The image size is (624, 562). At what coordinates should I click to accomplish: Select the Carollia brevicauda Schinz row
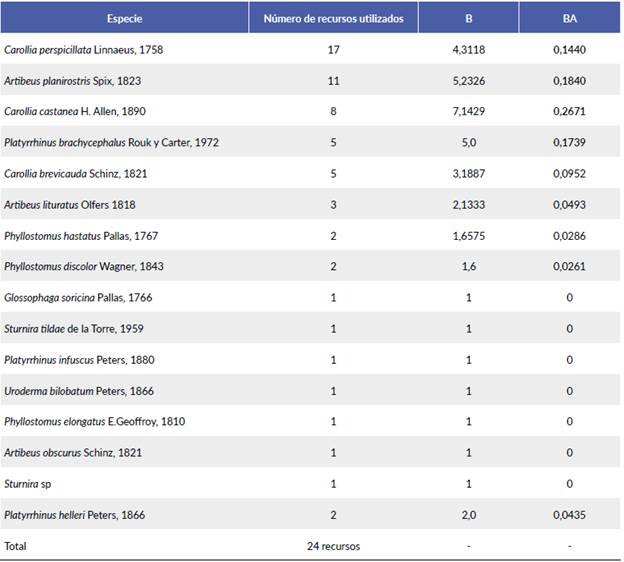tap(75, 173)
